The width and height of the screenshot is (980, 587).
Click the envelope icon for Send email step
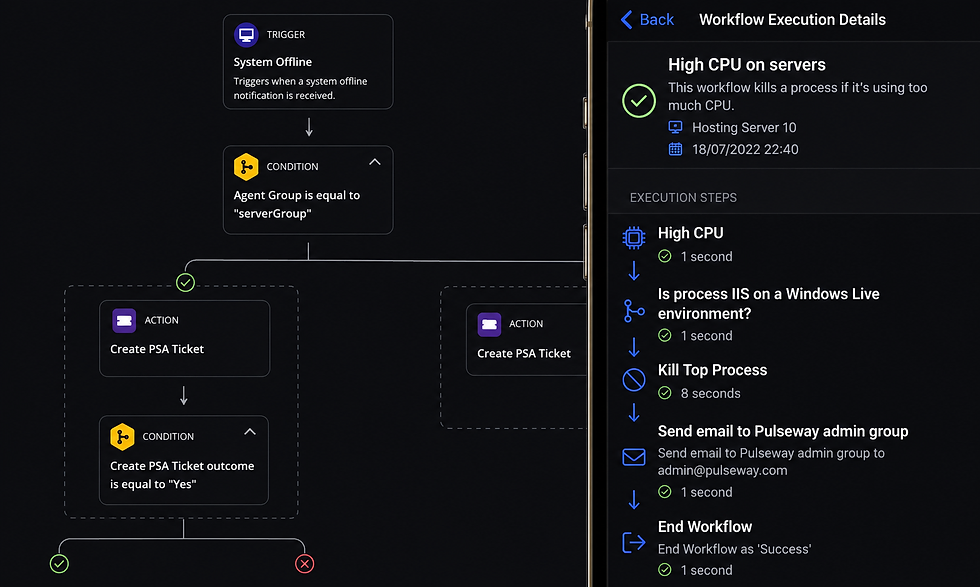(x=634, y=457)
